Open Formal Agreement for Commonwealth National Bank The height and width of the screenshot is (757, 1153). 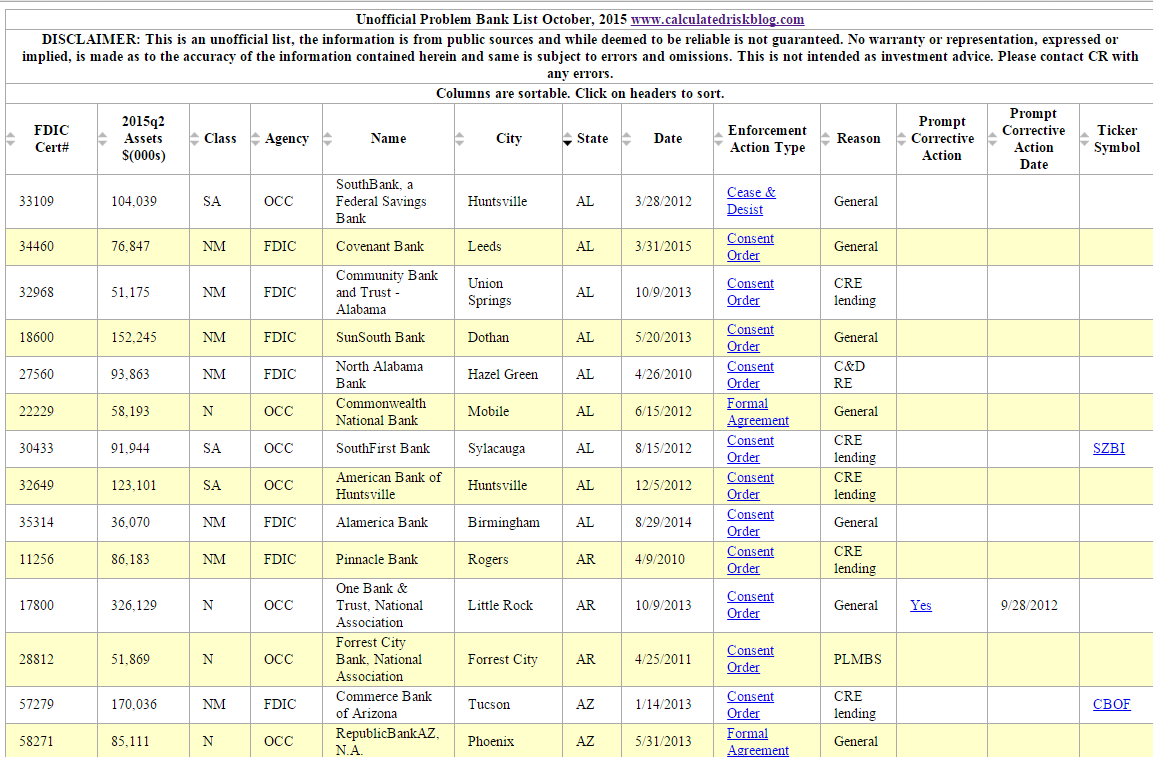757,412
